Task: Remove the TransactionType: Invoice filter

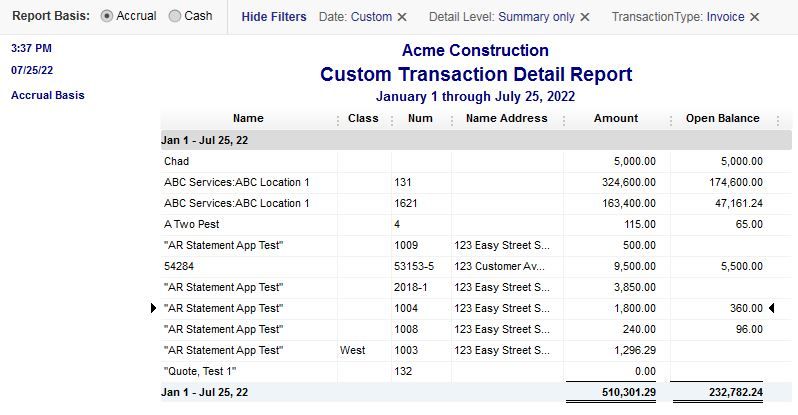Action: point(754,17)
